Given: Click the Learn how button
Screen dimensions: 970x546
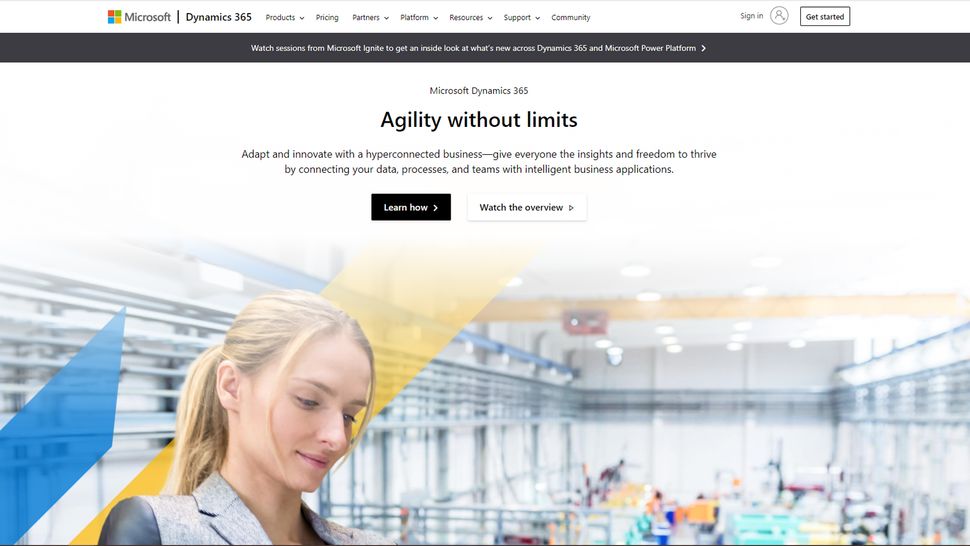Looking at the screenshot, I should coord(411,207).
